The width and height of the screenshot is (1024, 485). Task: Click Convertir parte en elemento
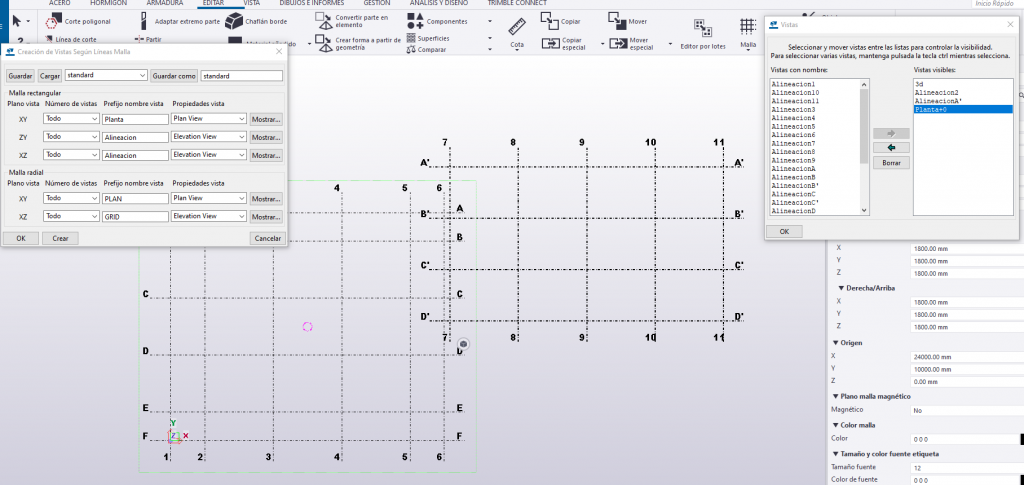(352, 20)
